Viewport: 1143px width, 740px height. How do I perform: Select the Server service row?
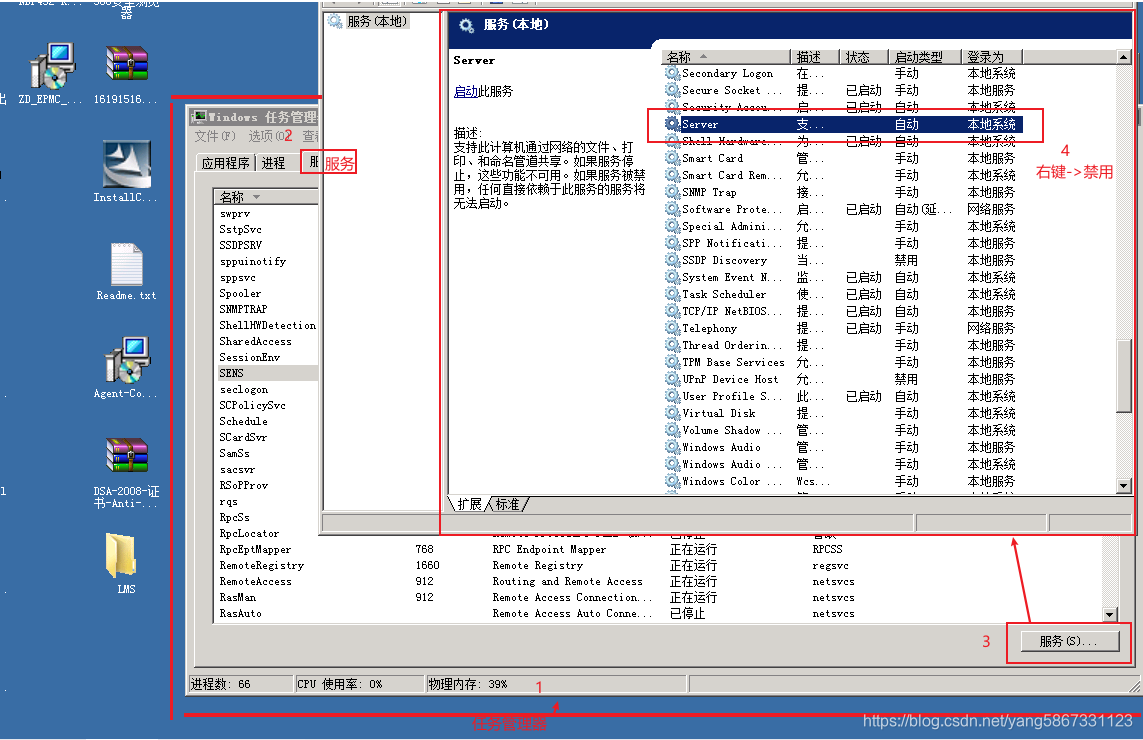click(843, 124)
